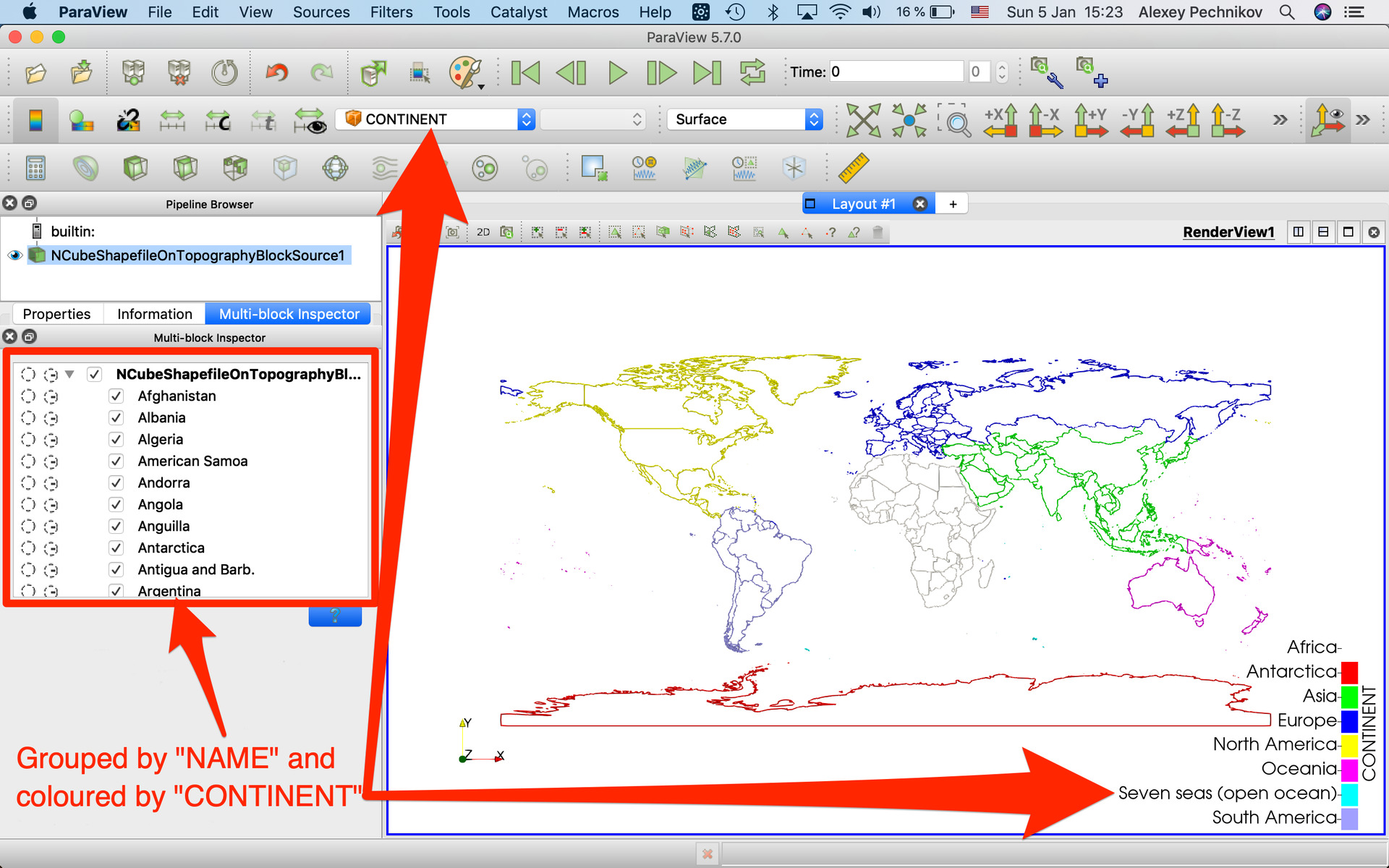Toggle visibility eye of NCubeShapefileOnTopographyBlockSource1
This screenshot has width=1389, height=868.
point(14,255)
